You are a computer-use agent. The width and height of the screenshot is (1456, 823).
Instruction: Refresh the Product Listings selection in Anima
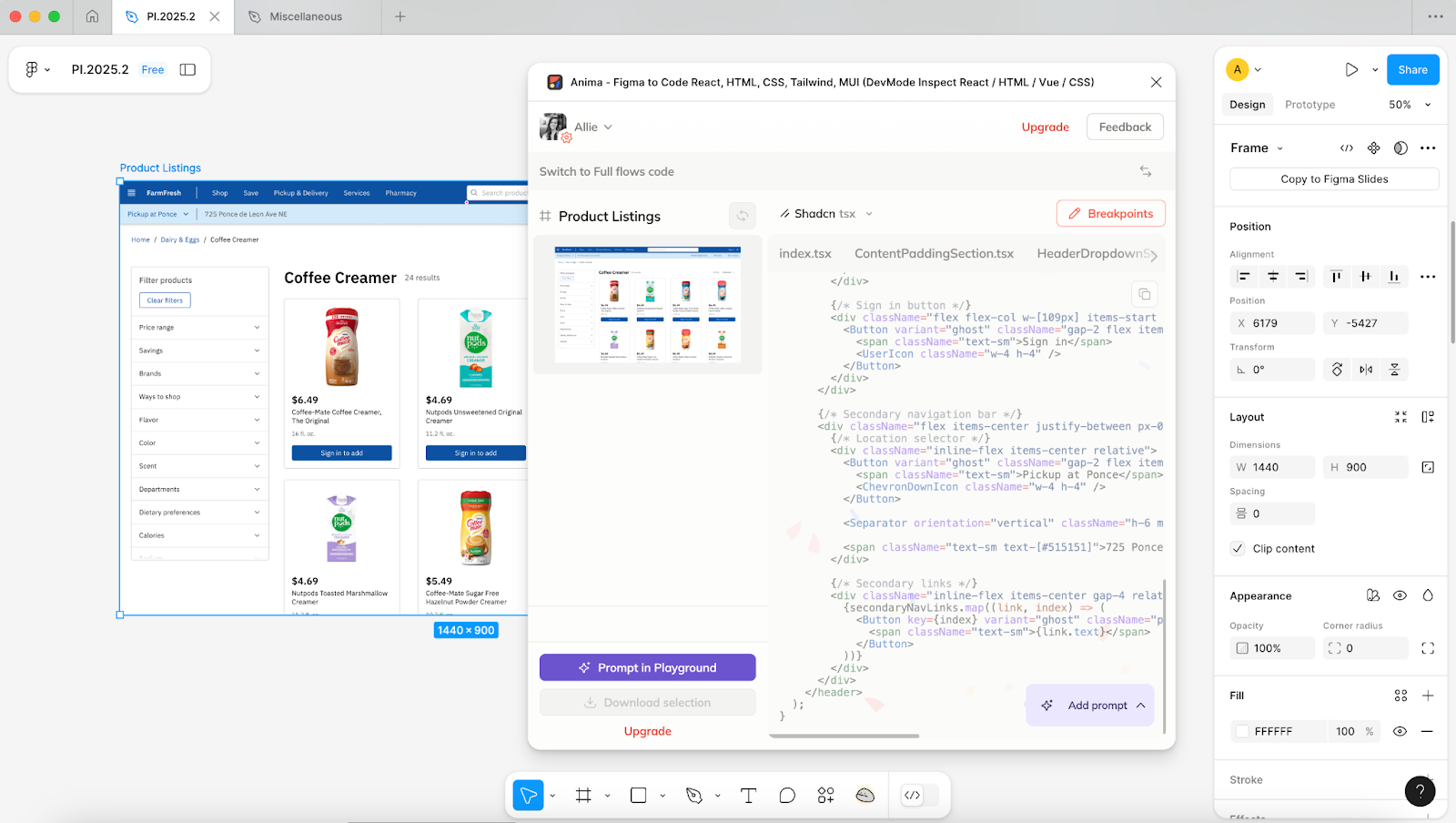coord(743,216)
